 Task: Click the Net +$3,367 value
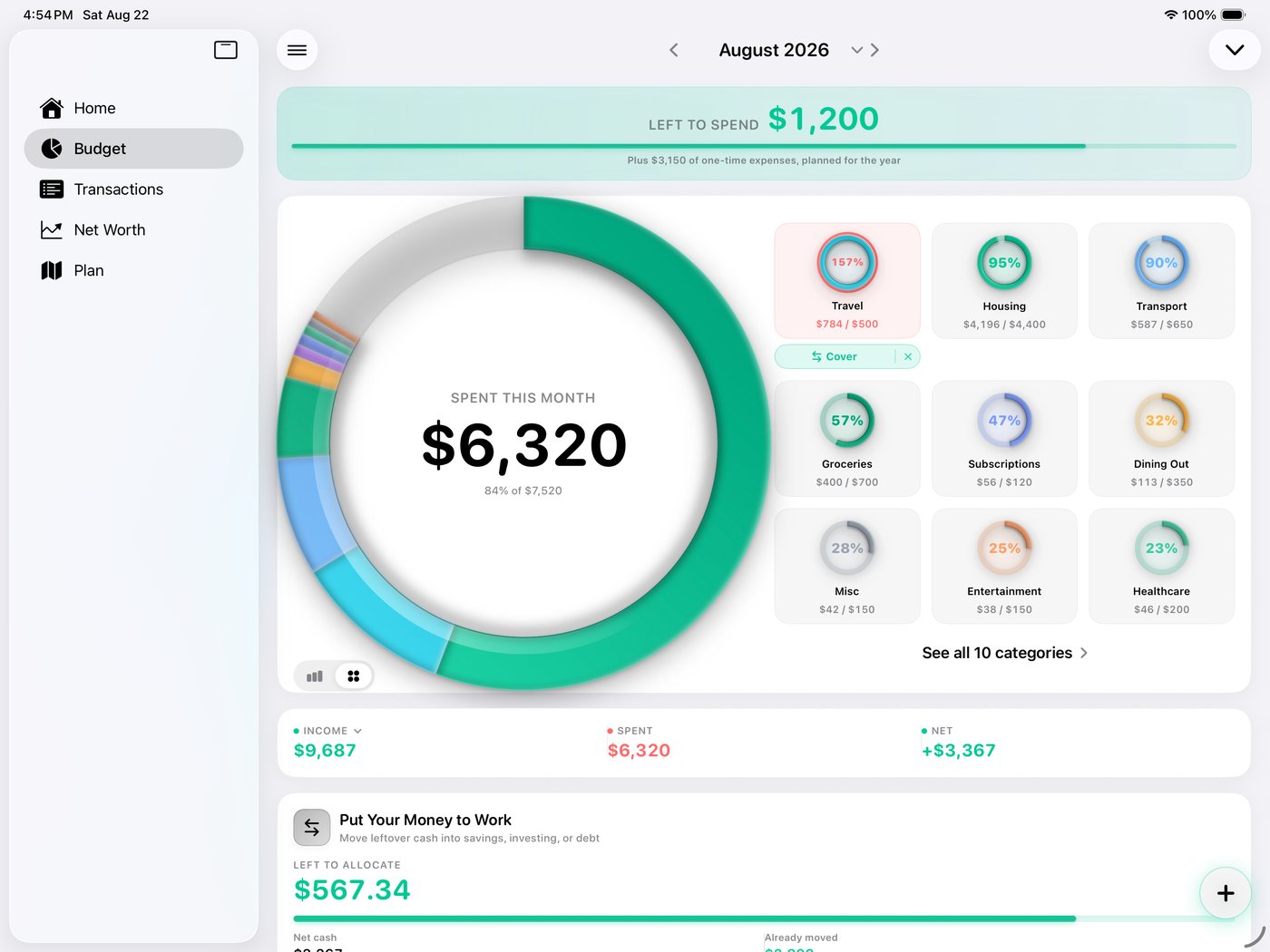pyautogui.click(x=958, y=751)
